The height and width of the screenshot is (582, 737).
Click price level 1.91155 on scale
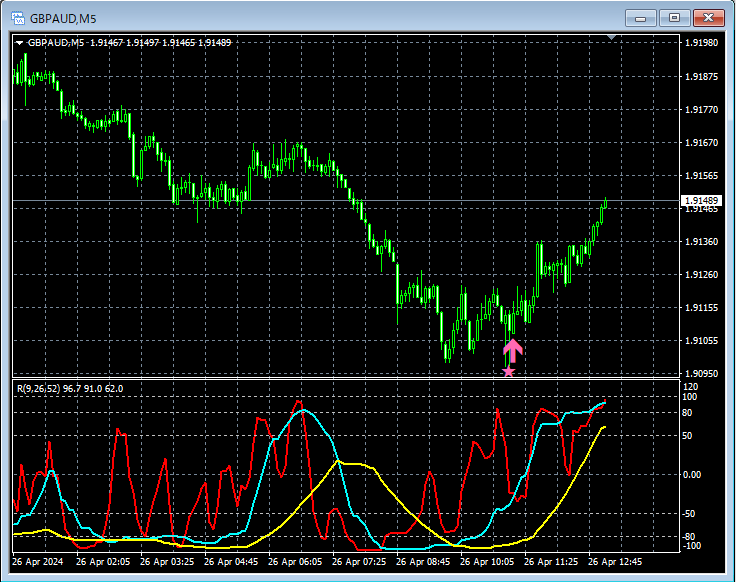[701, 307]
